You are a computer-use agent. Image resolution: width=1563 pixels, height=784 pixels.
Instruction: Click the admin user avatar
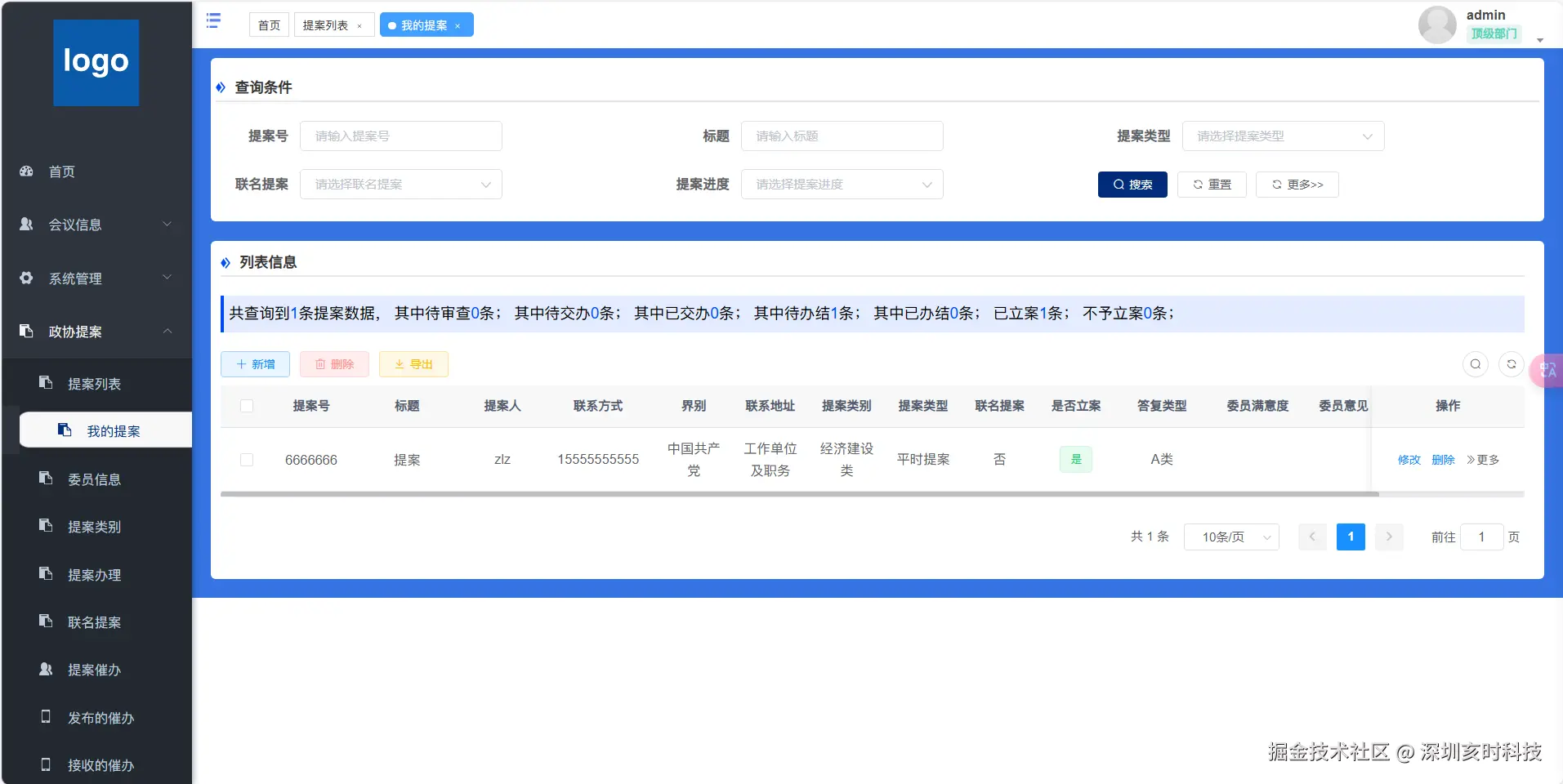tap(1437, 24)
